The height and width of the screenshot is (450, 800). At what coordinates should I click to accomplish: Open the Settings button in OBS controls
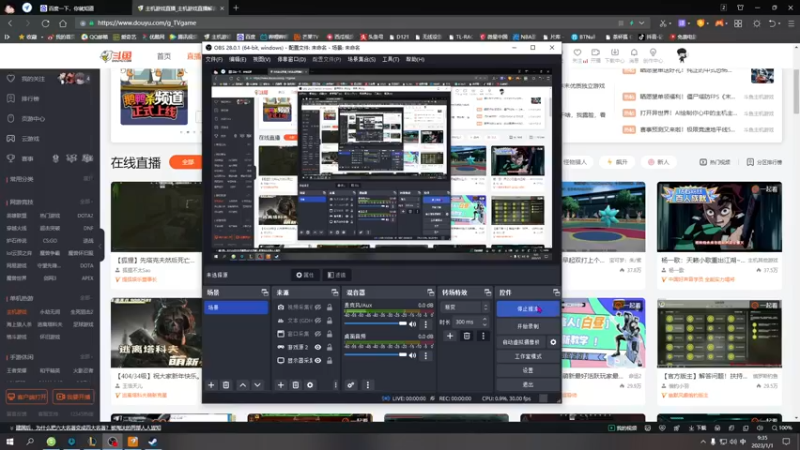(x=528, y=370)
